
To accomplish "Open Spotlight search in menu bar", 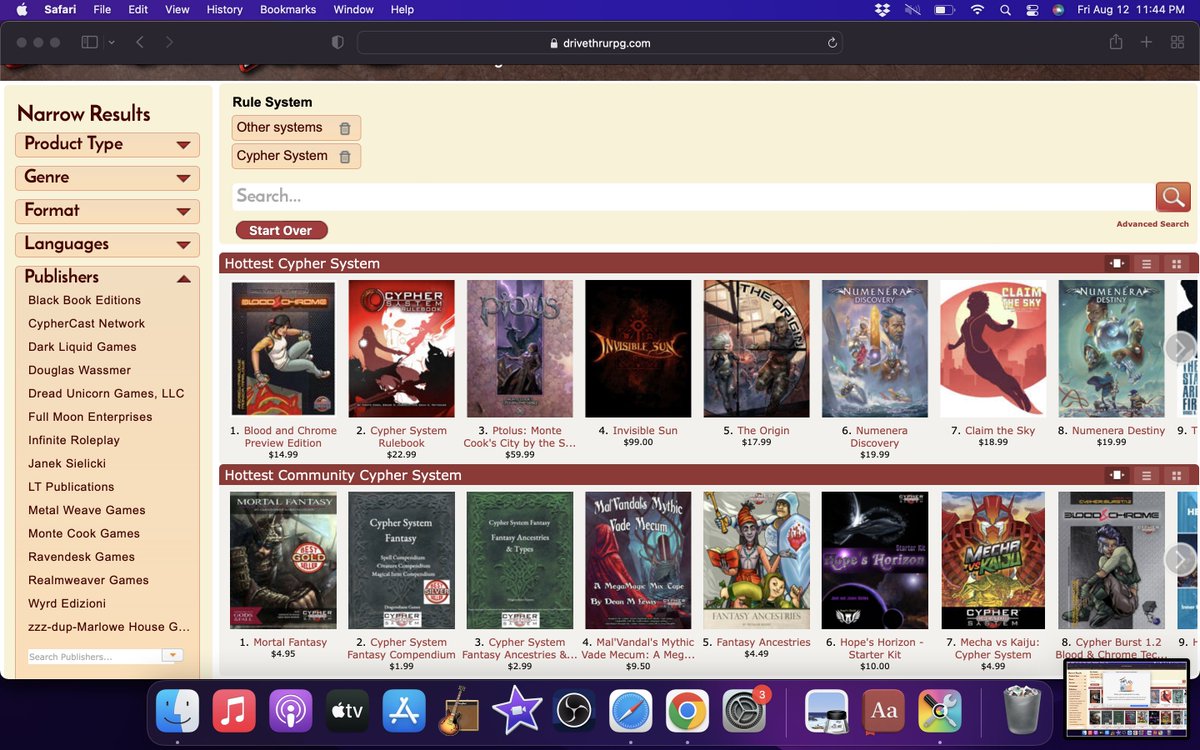I will [1005, 10].
